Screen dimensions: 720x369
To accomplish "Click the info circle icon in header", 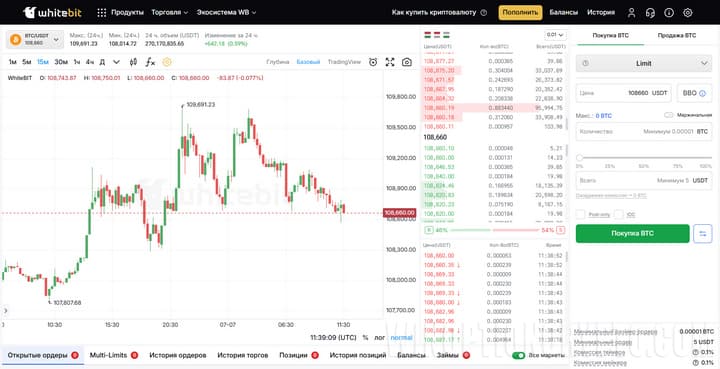I will click(x=669, y=12).
